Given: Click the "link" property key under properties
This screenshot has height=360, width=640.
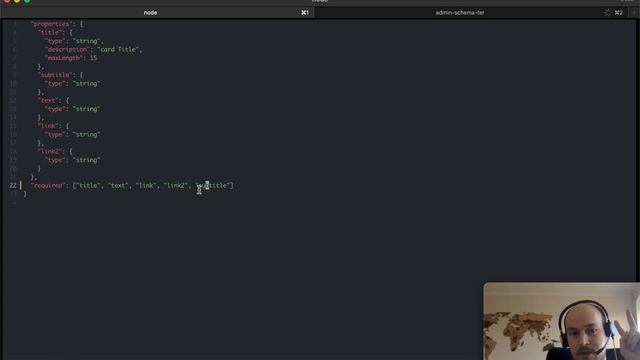Looking at the screenshot, I should [x=49, y=126].
